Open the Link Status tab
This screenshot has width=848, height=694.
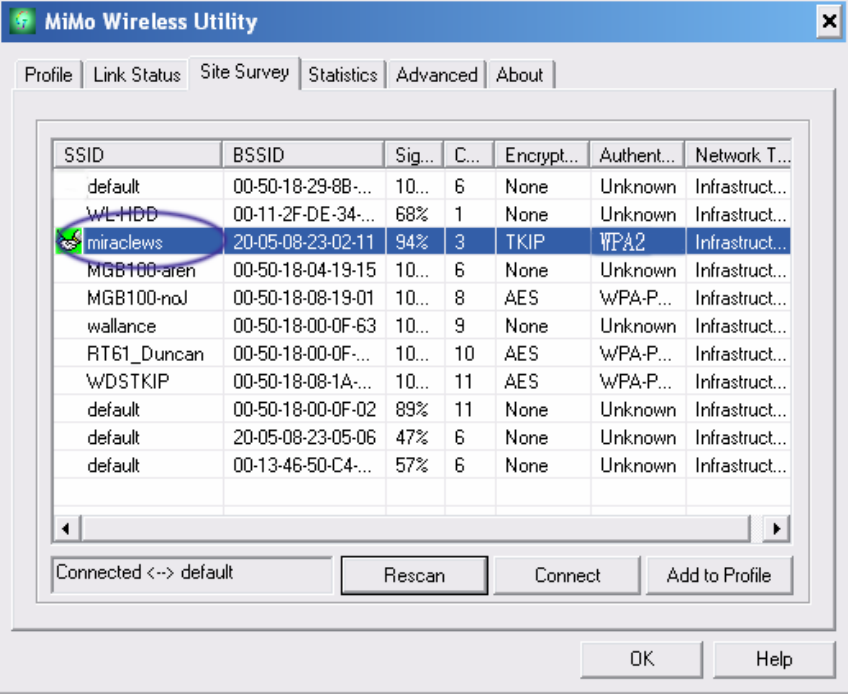137,75
